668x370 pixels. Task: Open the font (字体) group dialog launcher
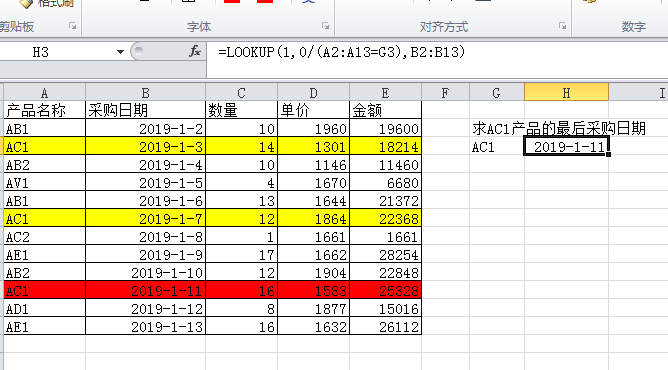pyautogui.click(x=325, y=26)
